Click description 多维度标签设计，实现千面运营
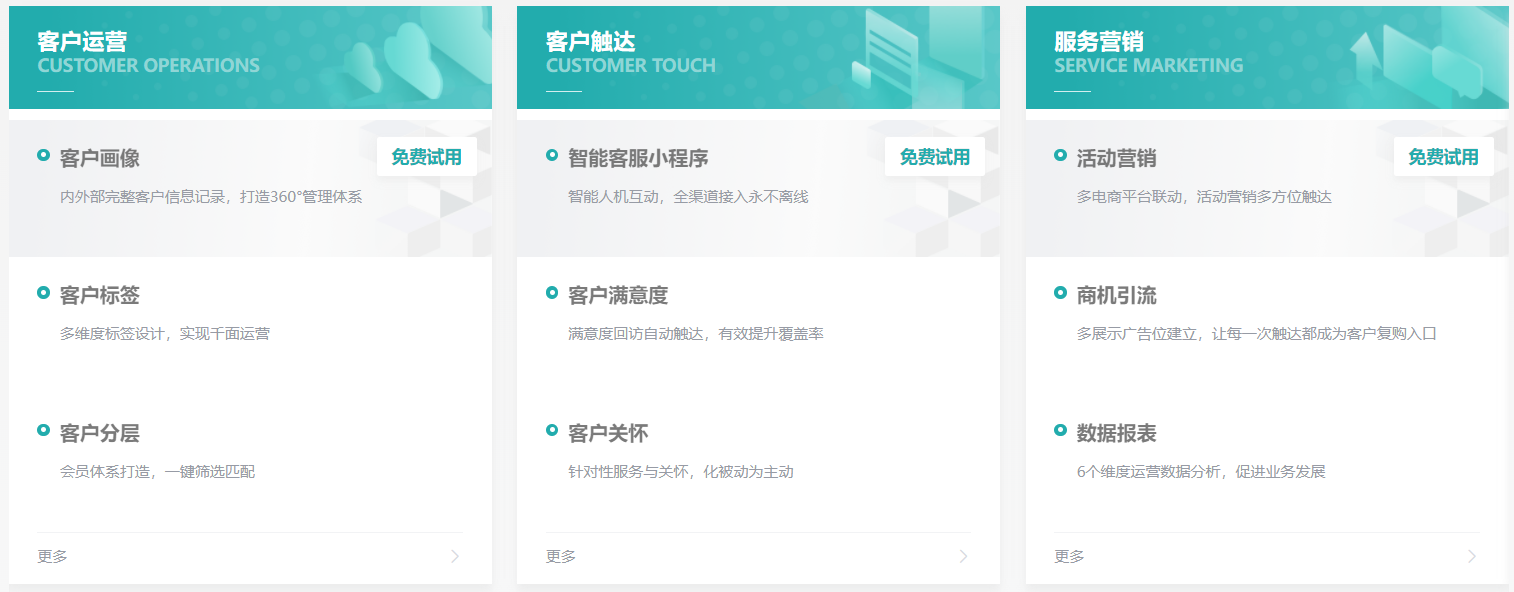The height and width of the screenshot is (592, 1514). [x=165, y=334]
